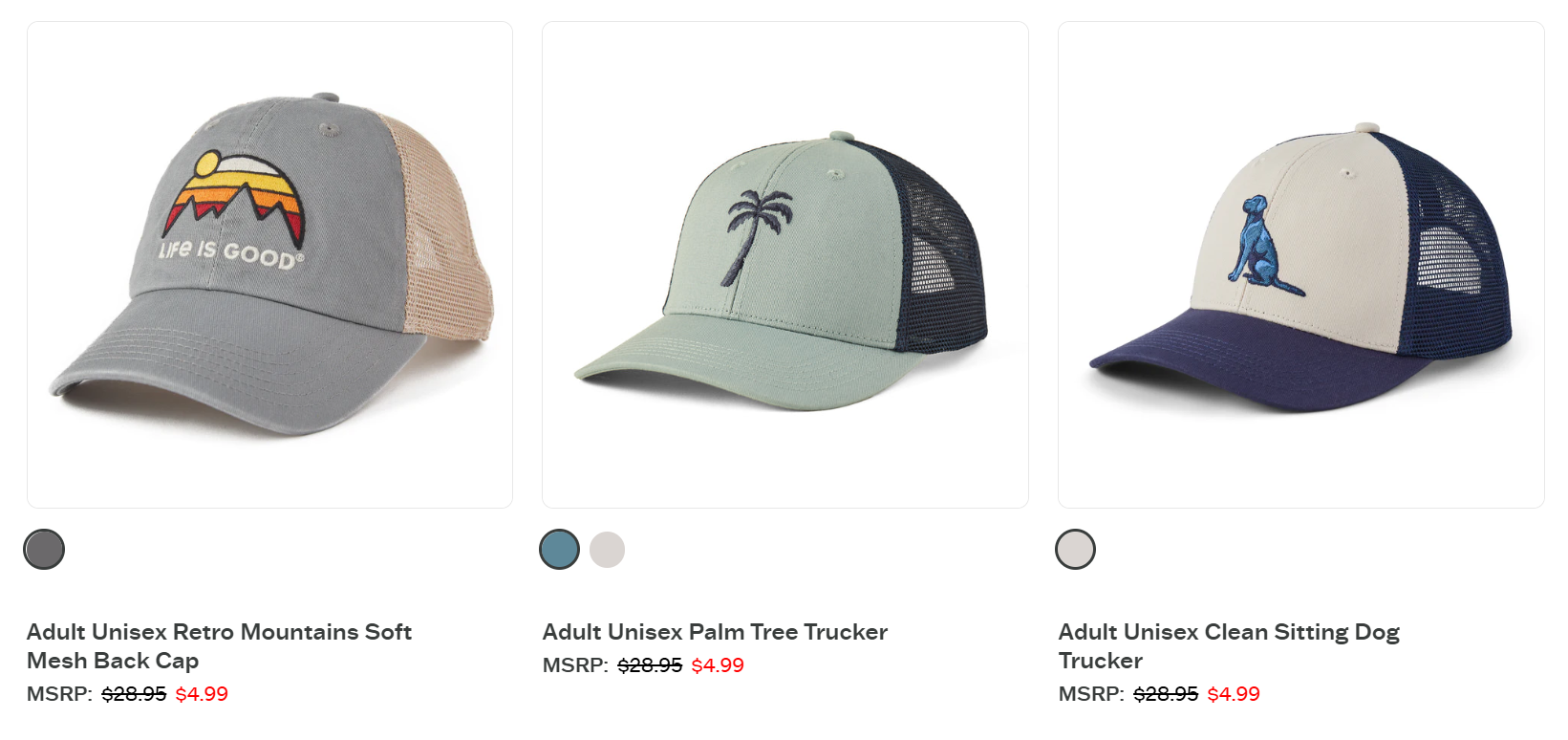1568x740 pixels.
Task: Open the Retro Mountains gray cap product image
Action: point(269,265)
